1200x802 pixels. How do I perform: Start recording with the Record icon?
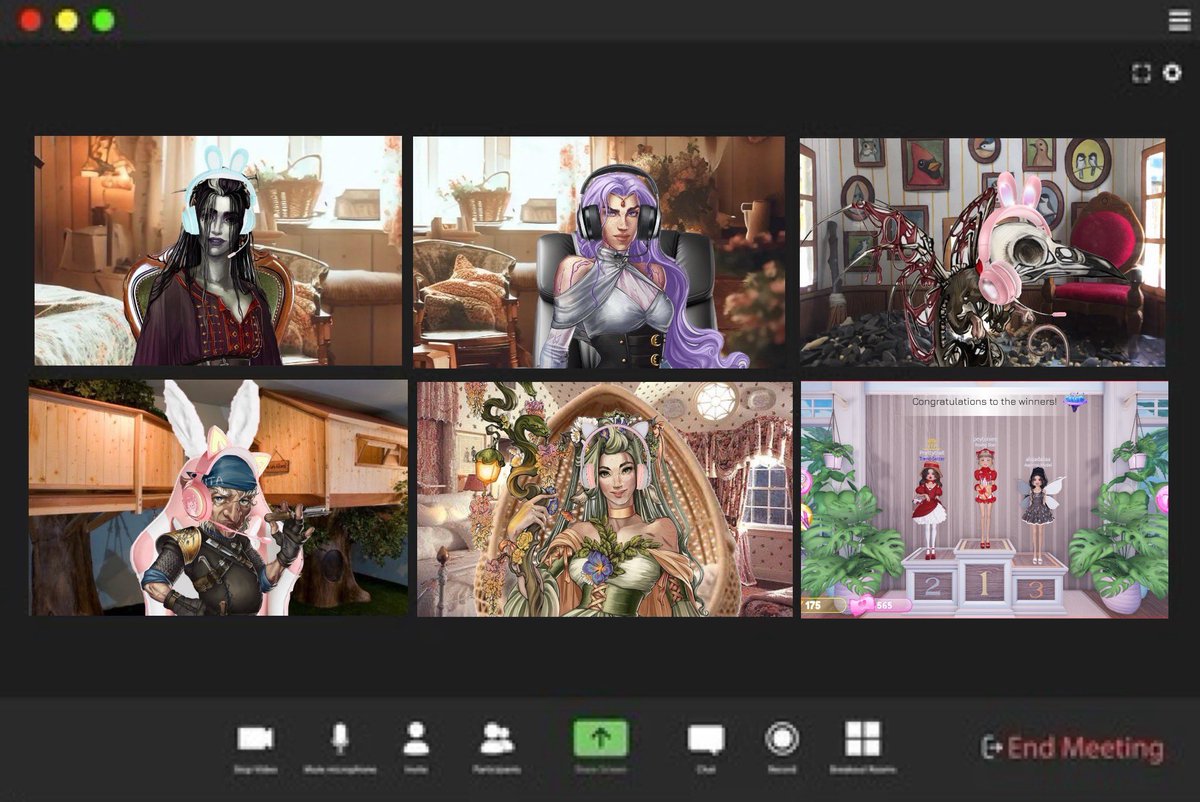[781, 739]
